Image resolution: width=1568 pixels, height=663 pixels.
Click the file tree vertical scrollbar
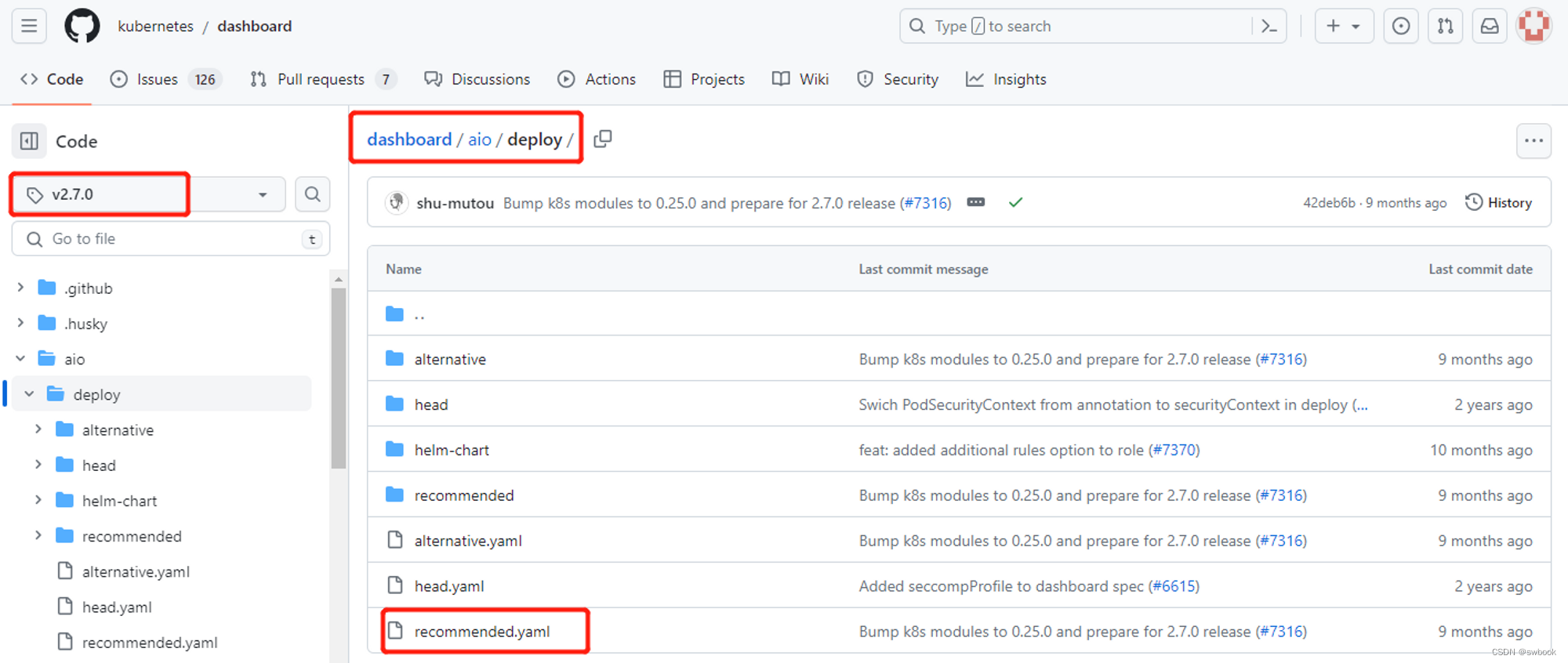click(x=338, y=378)
